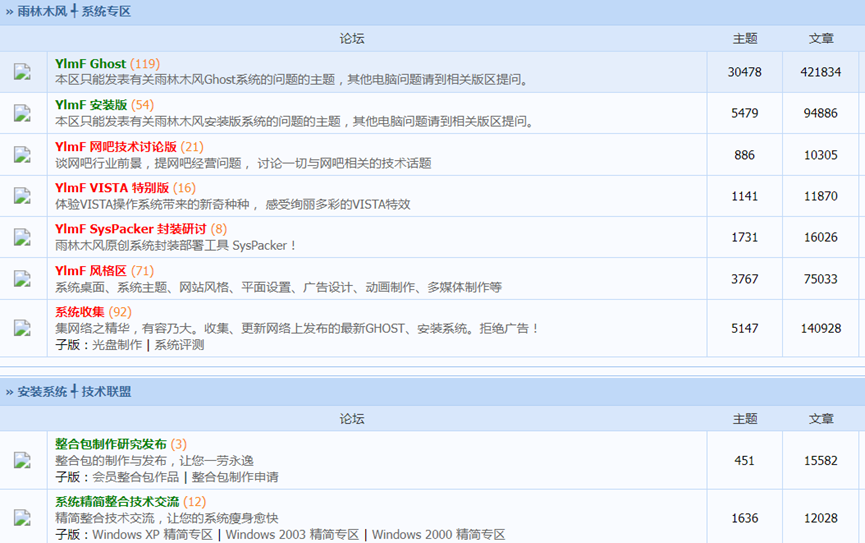This screenshot has width=865, height=543.
Task: Click the topic count 30478 for YlmF Ghost
Action: 745,72
